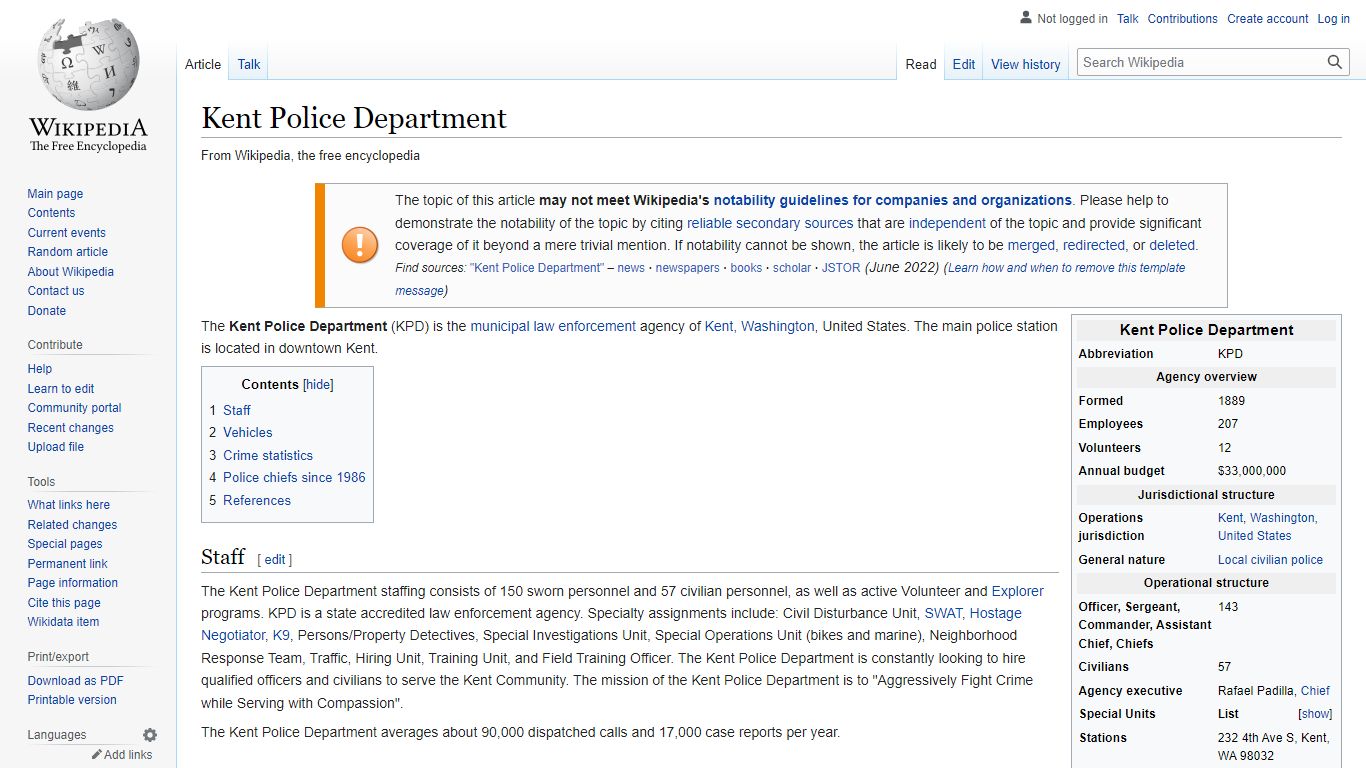Open the Talk tab
The height and width of the screenshot is (768, 1366).
tap(249, 64)
